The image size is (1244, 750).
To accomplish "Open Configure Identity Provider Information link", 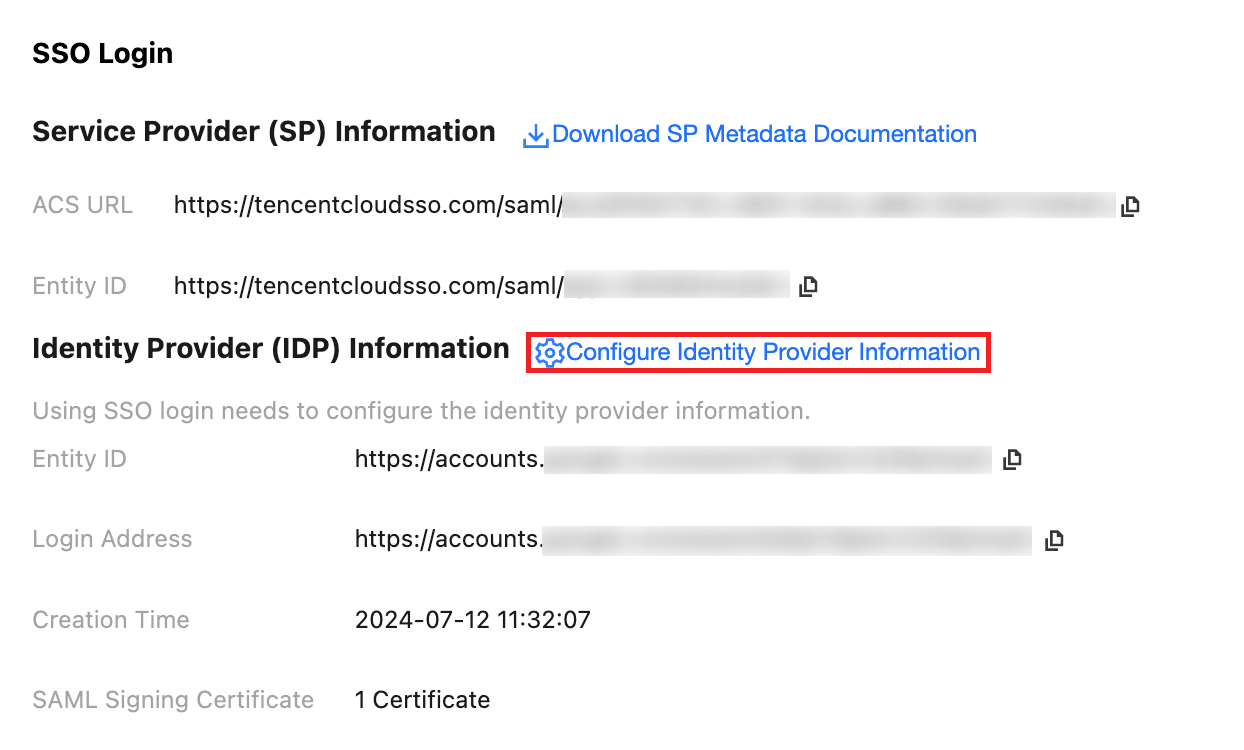I will (x=772, y=352).
